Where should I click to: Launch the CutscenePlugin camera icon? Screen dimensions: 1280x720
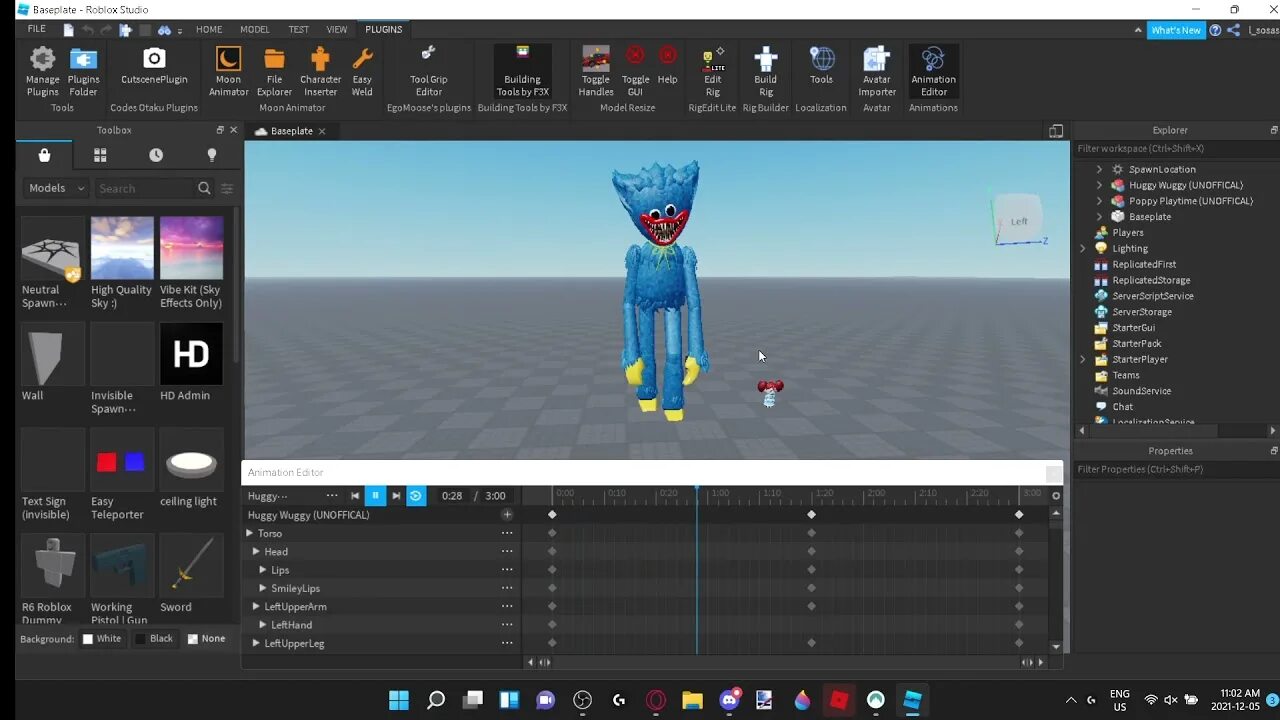pyautogui.click(x=153, y=66)
